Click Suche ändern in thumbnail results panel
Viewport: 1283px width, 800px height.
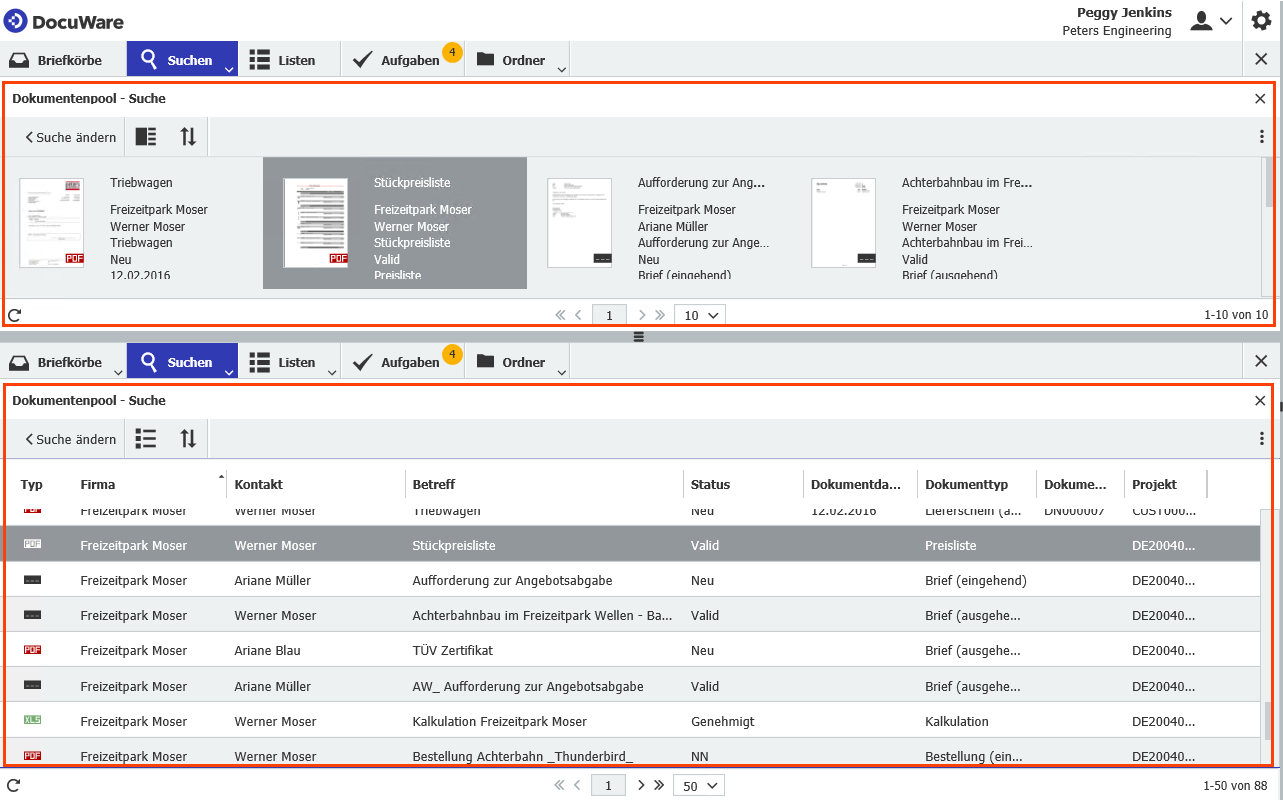click(x=70, y=137)
